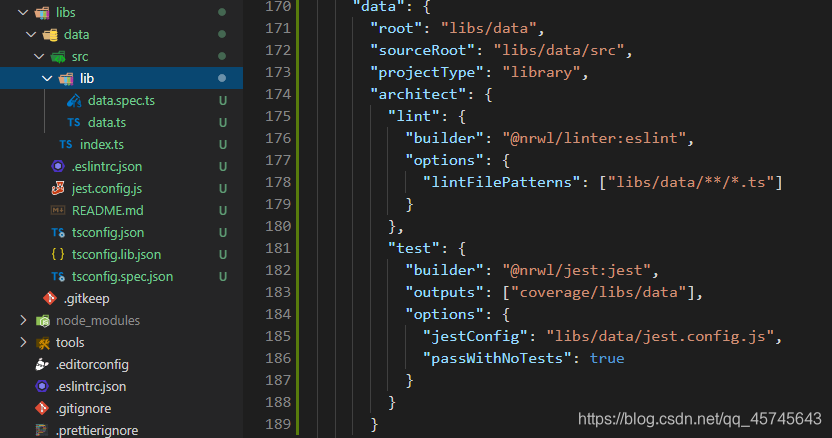Expand the tools folder chevron

23,342
